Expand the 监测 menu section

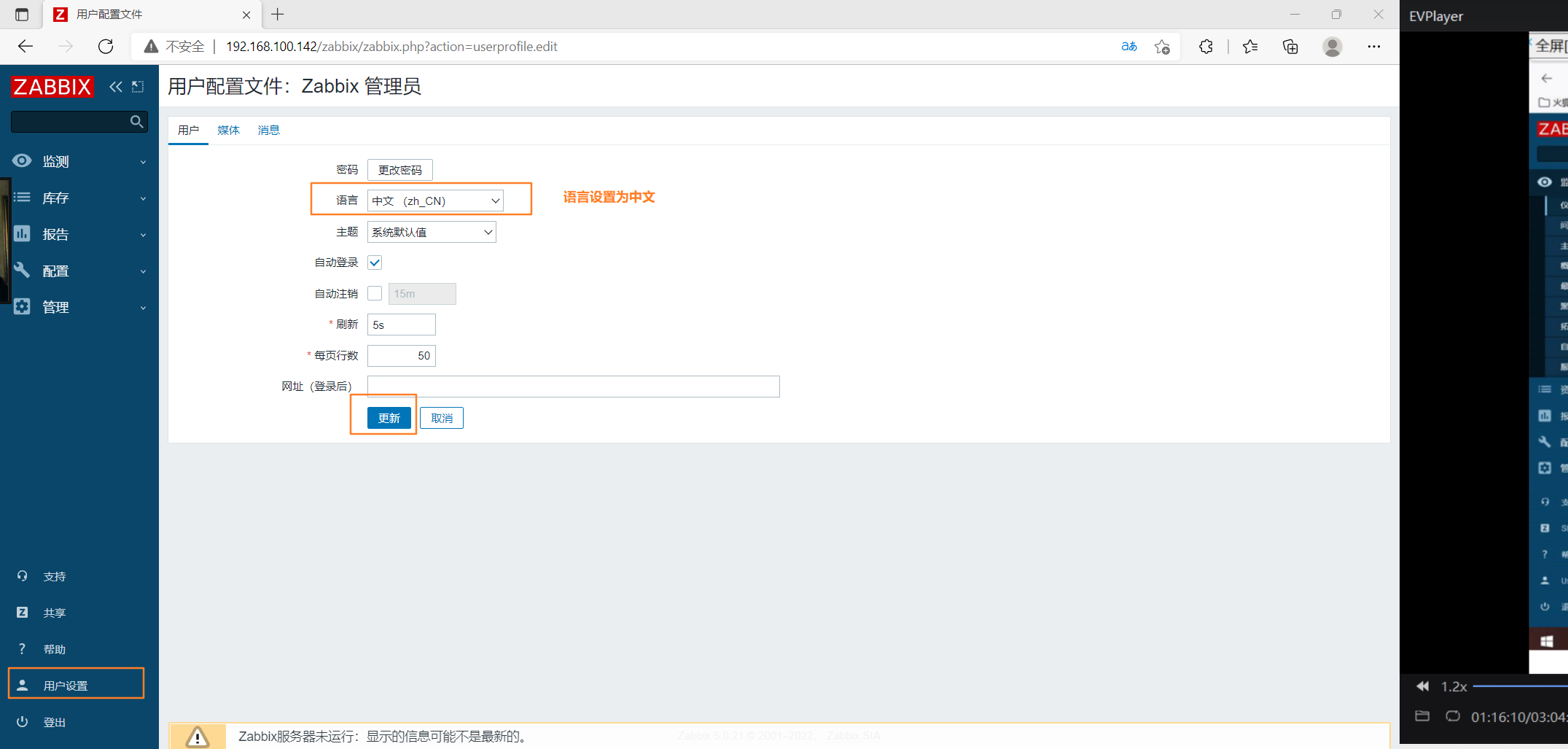click(x=79, y=161)
